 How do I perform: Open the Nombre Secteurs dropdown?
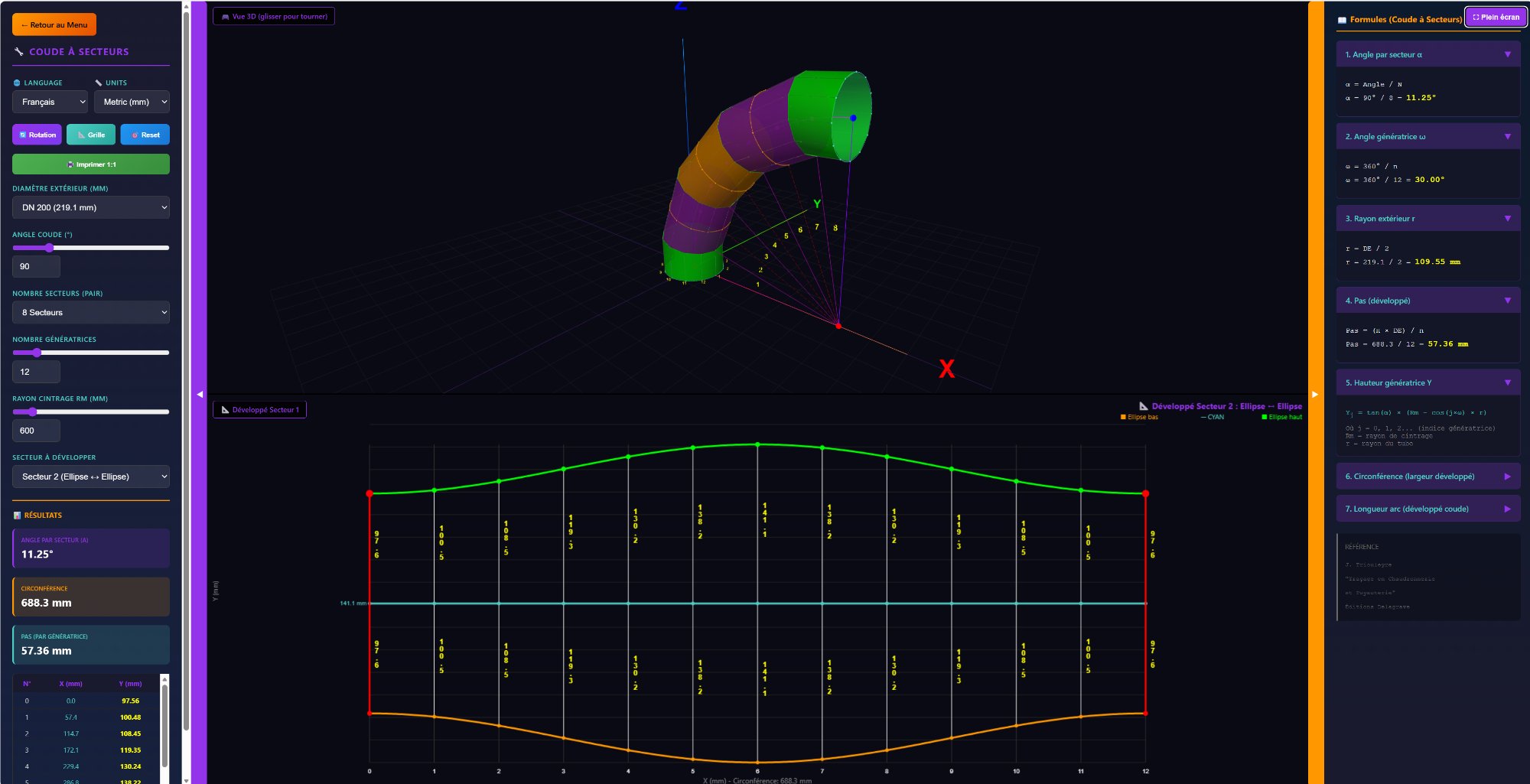pyautogui.click(x=91, y=312)
